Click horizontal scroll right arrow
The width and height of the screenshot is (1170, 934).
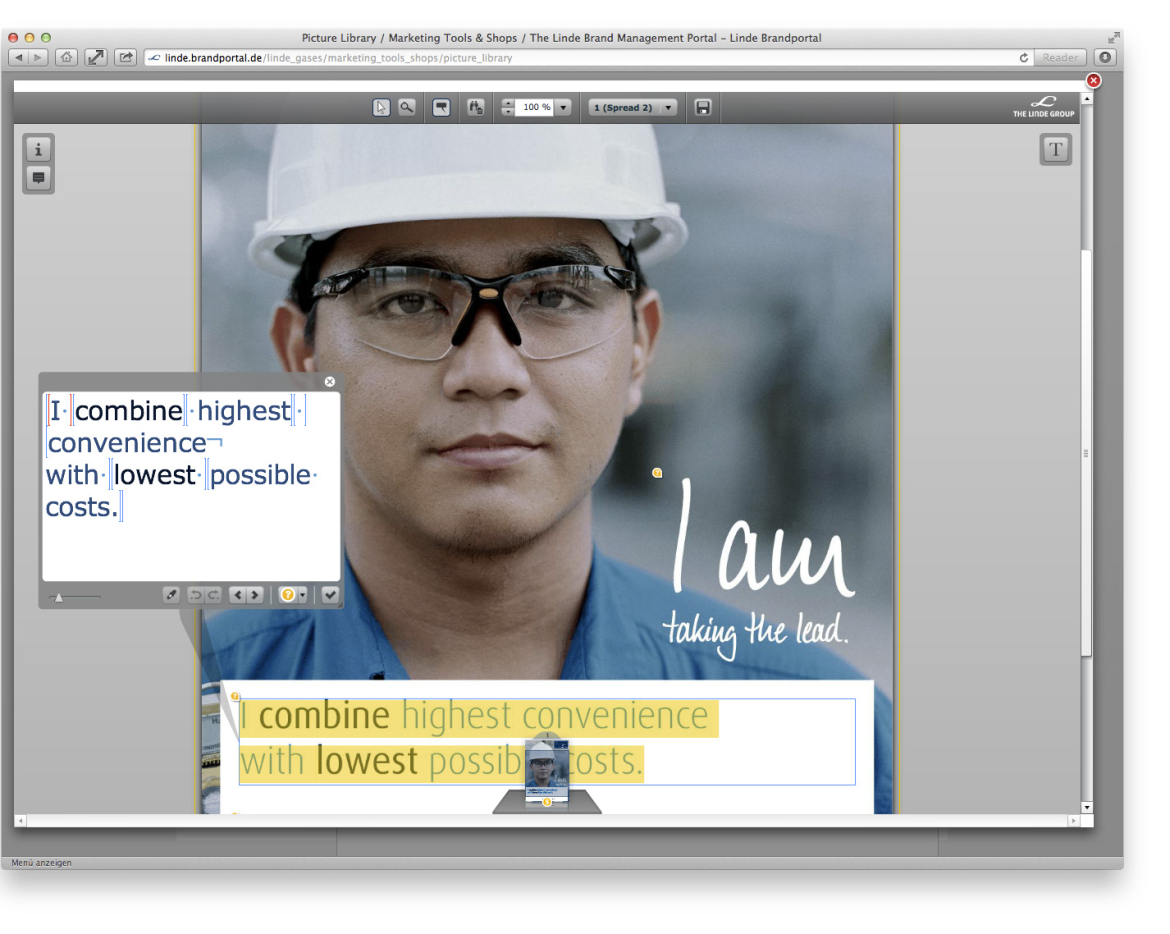click(1074, 821)
